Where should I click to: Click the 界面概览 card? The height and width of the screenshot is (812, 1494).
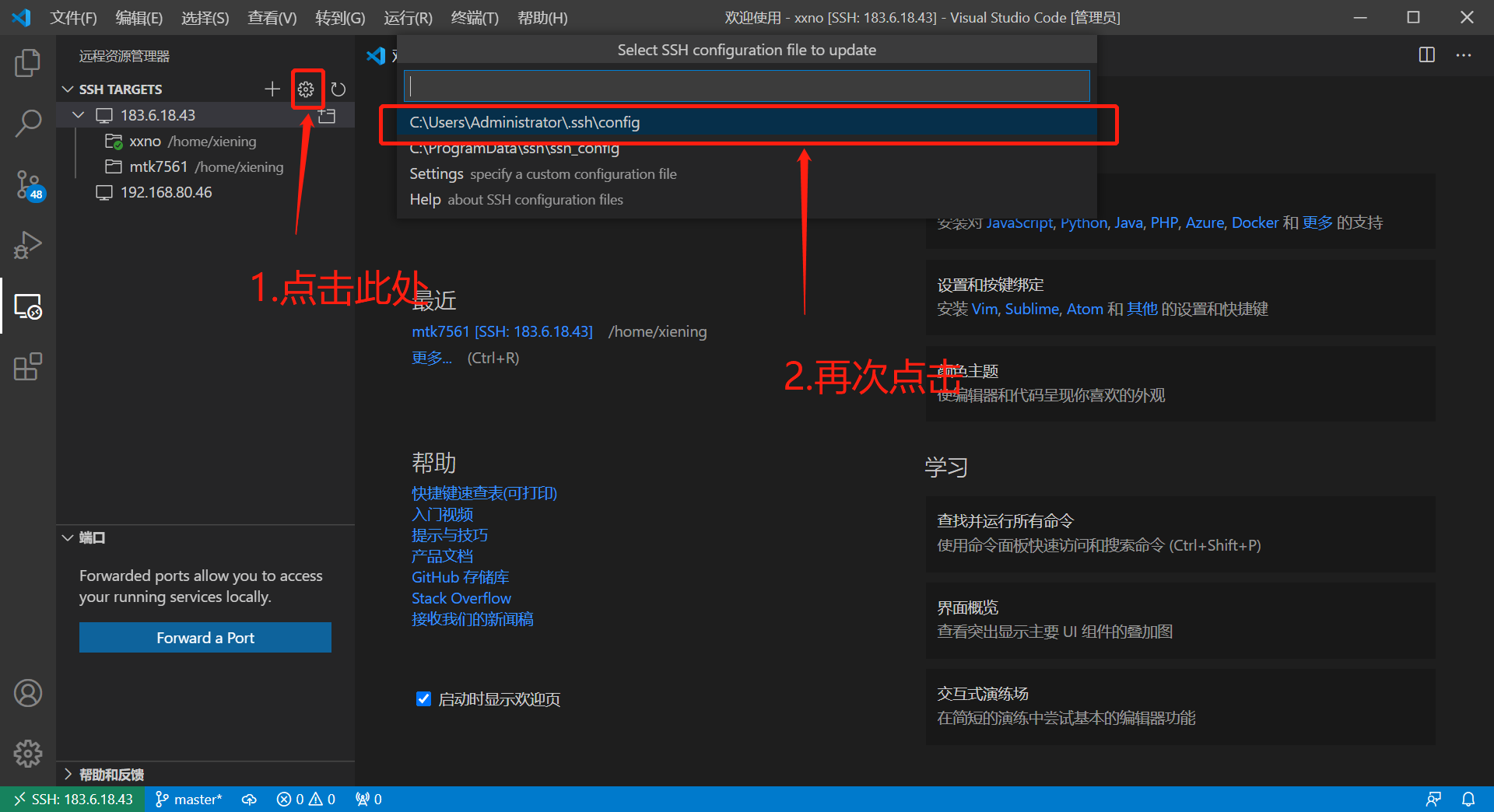click(1180, 619)
